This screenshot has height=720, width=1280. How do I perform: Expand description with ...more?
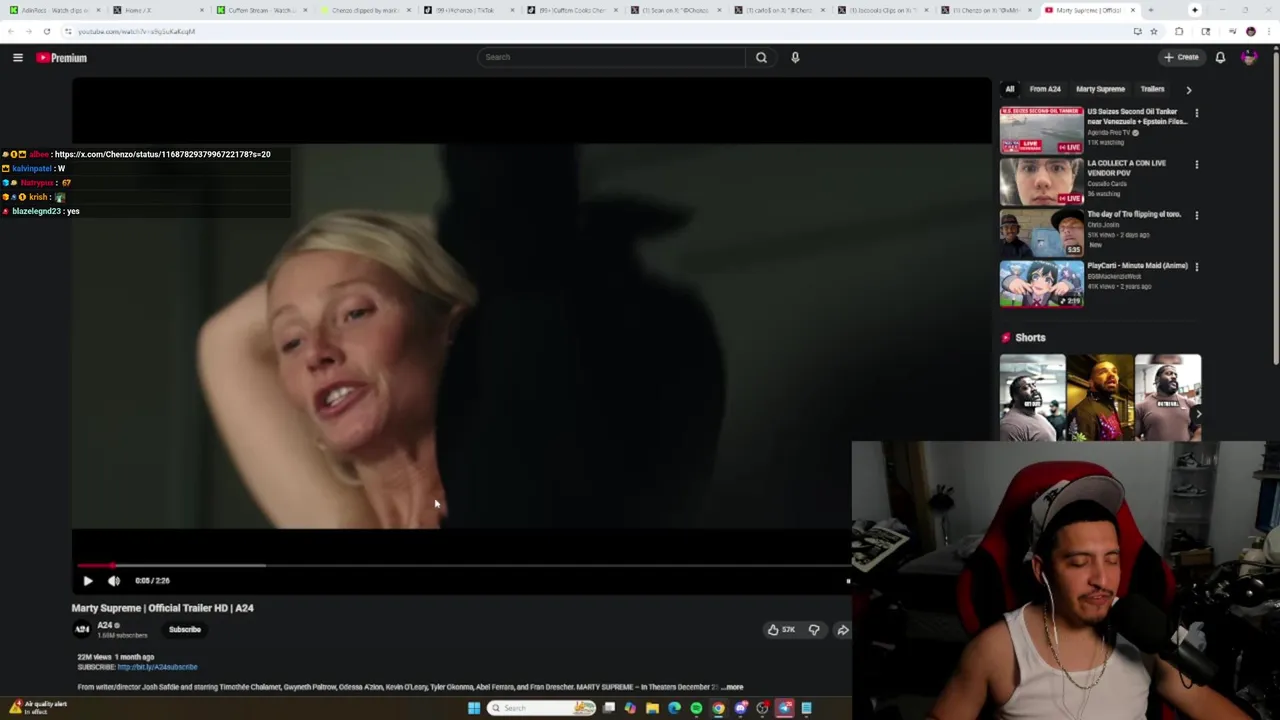point(733,687)
